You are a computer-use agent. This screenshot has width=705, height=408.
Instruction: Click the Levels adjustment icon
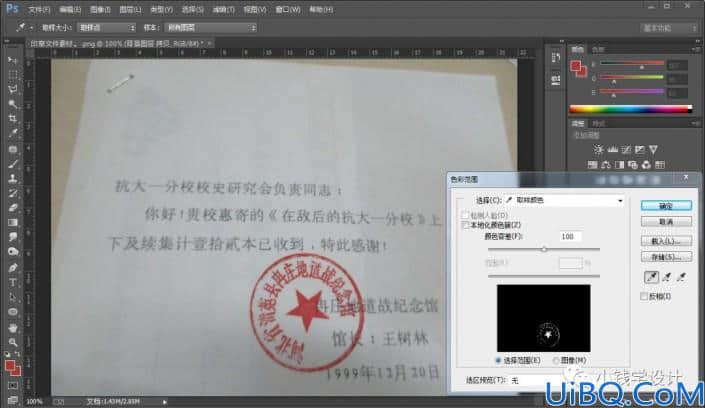612,149
